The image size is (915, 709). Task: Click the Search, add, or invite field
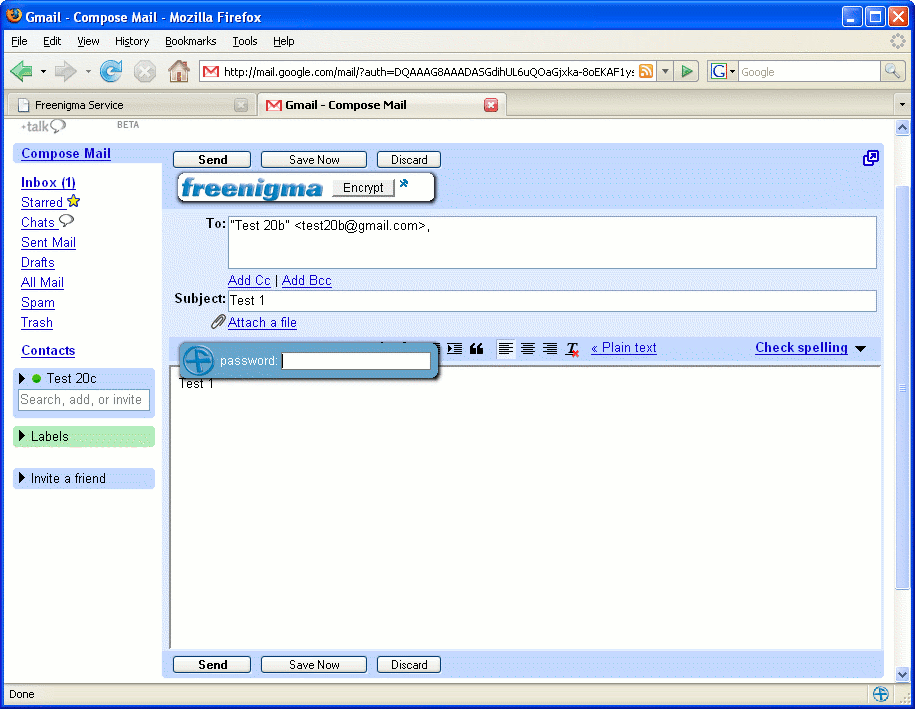(x=83, y=400)
